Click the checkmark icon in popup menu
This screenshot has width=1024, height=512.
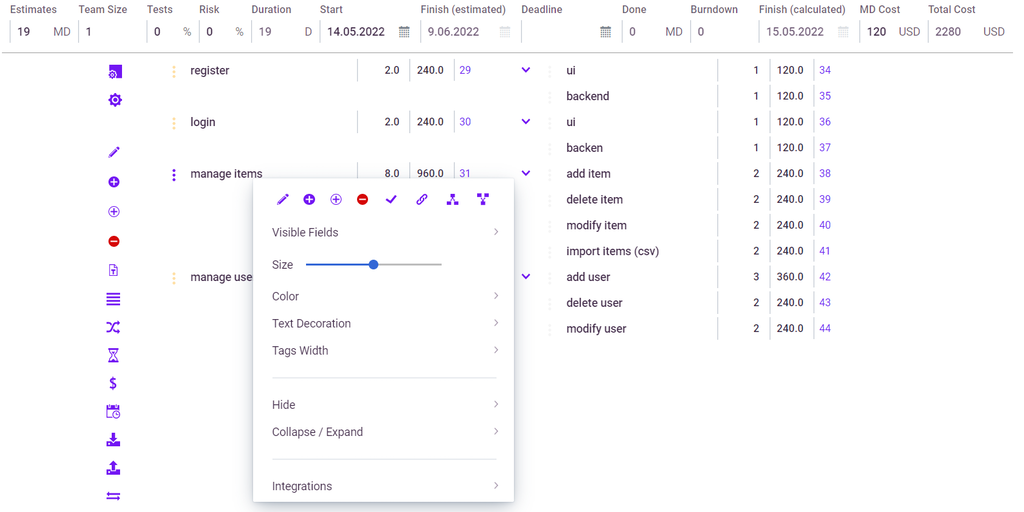tap(391, 199)
